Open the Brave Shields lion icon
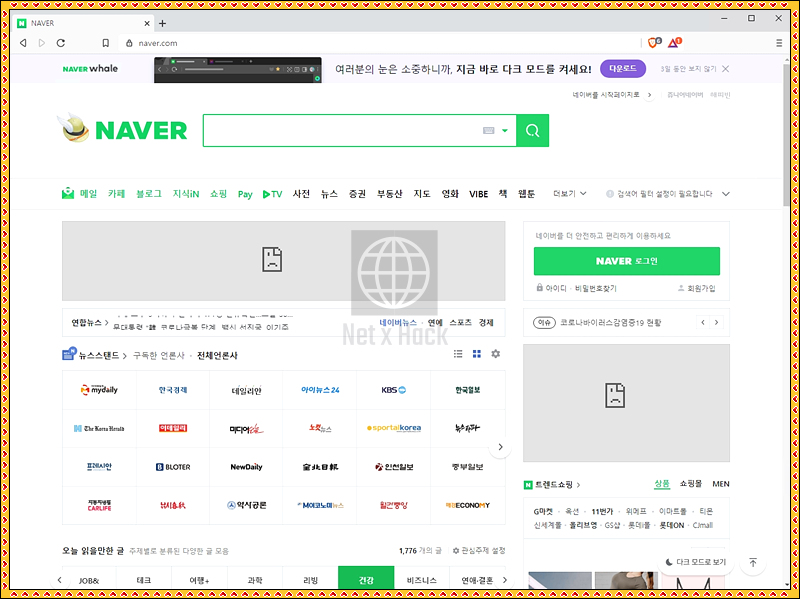 tap(654, 42)
